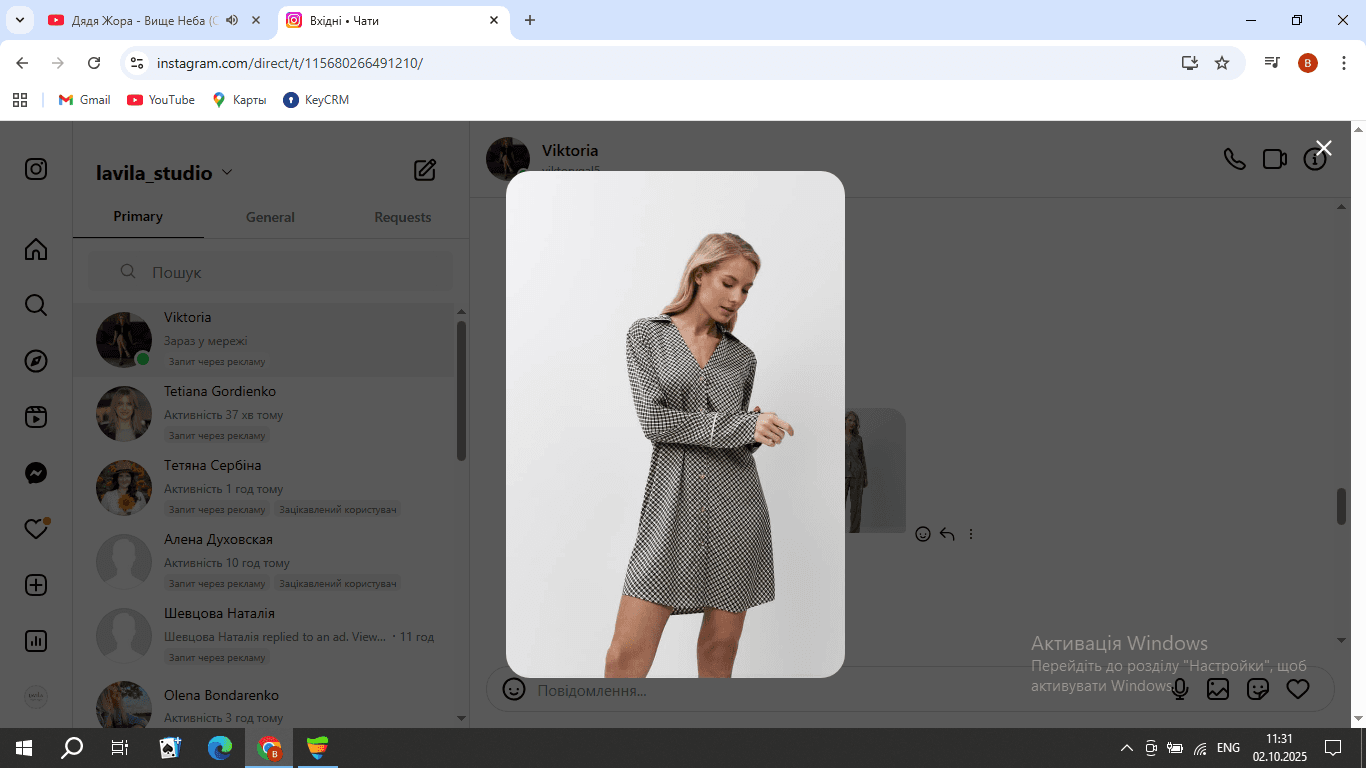
Task: Switch to the Requests inbox tab
Action: [x=403, y=217]
